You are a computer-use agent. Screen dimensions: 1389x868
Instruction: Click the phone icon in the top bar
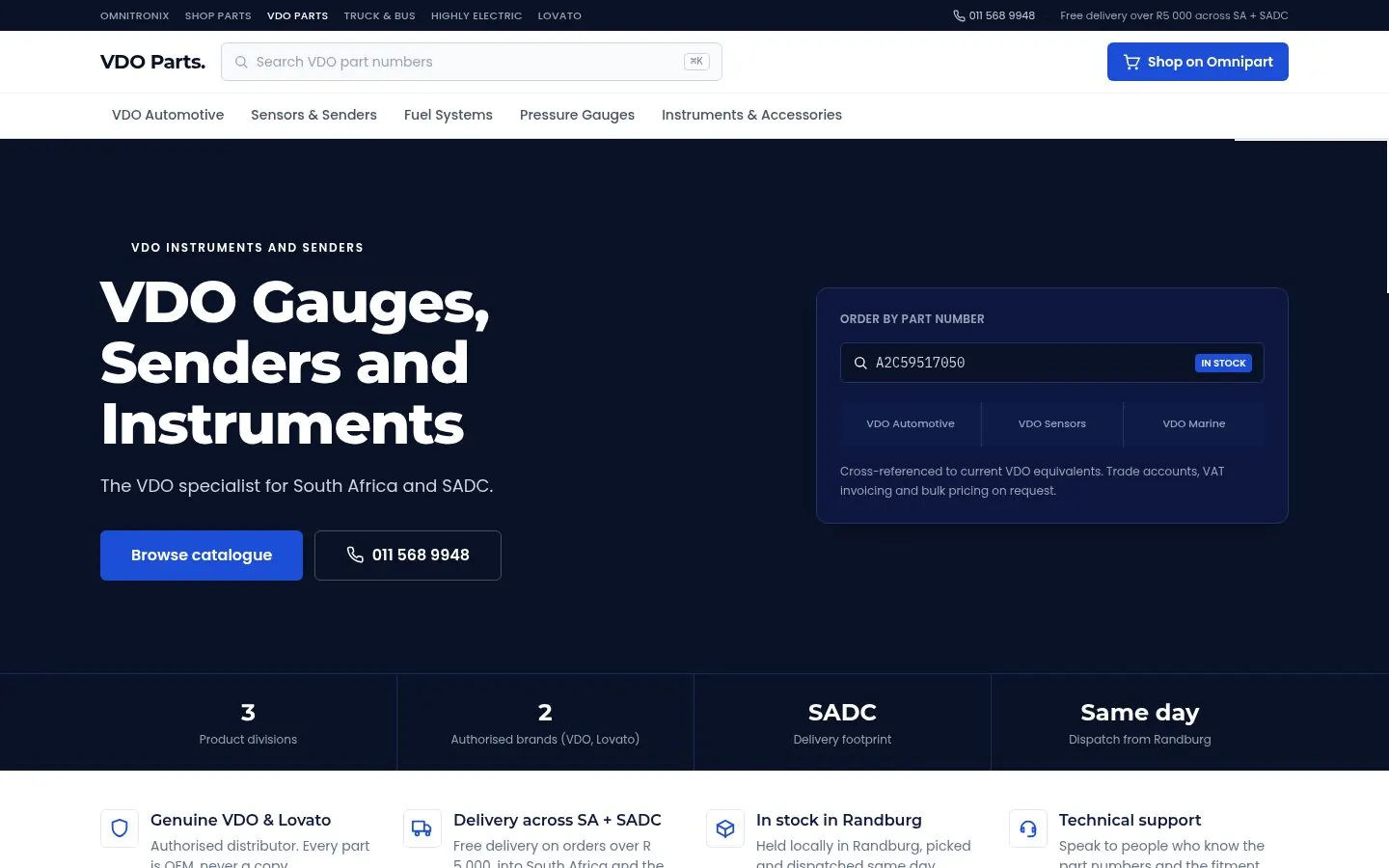tap(959, 15)
